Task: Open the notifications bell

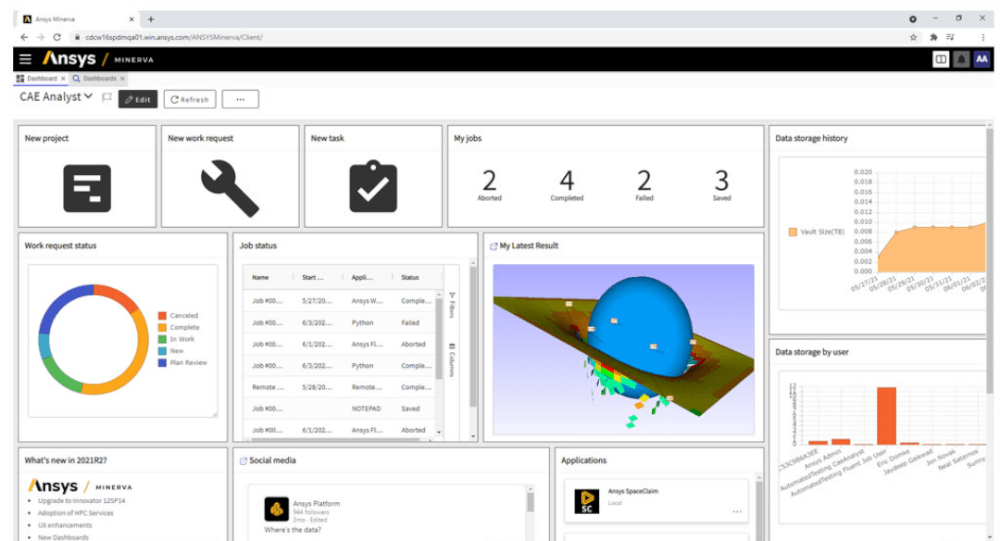Action: coord(961,59)
